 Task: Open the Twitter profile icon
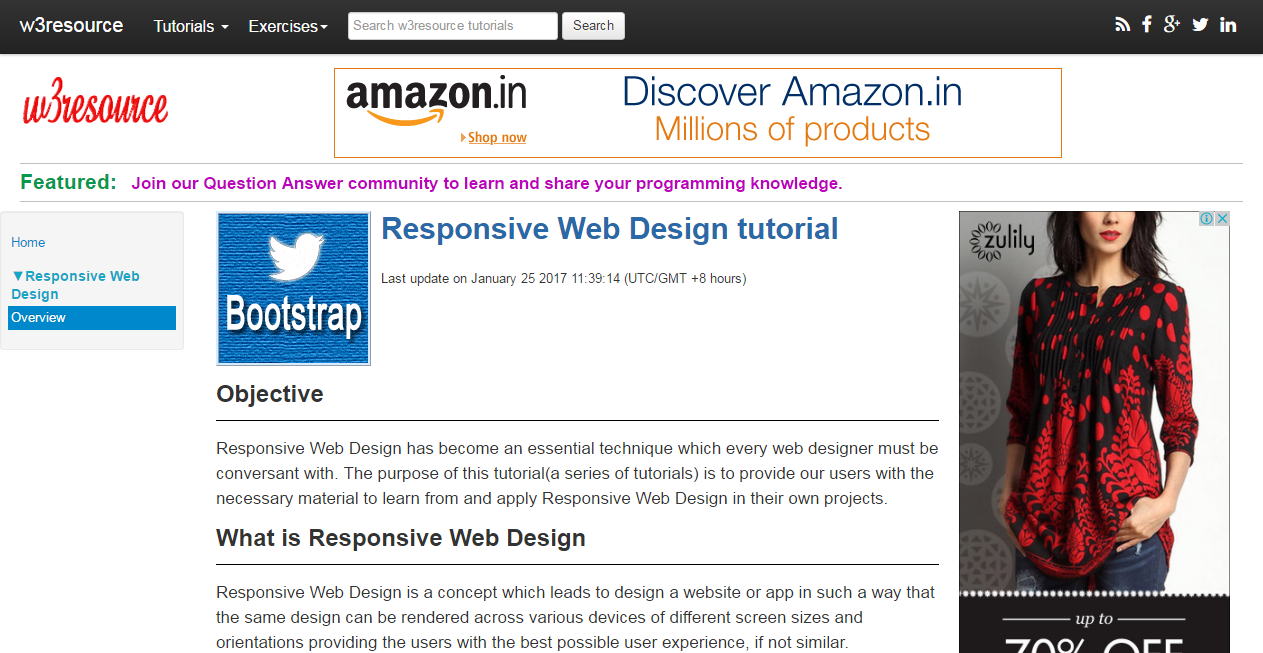(x=1201, y=25)
